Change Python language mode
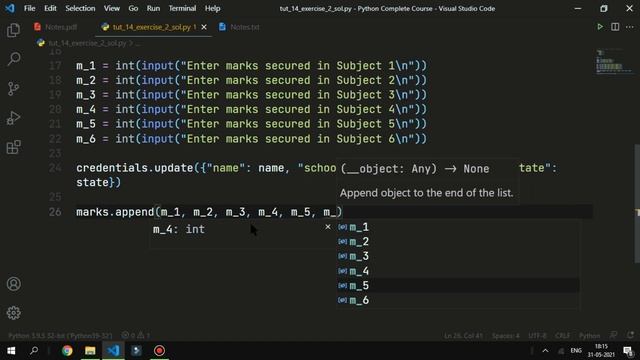Screen dimensions: 640x360 [x=589, y=336]
